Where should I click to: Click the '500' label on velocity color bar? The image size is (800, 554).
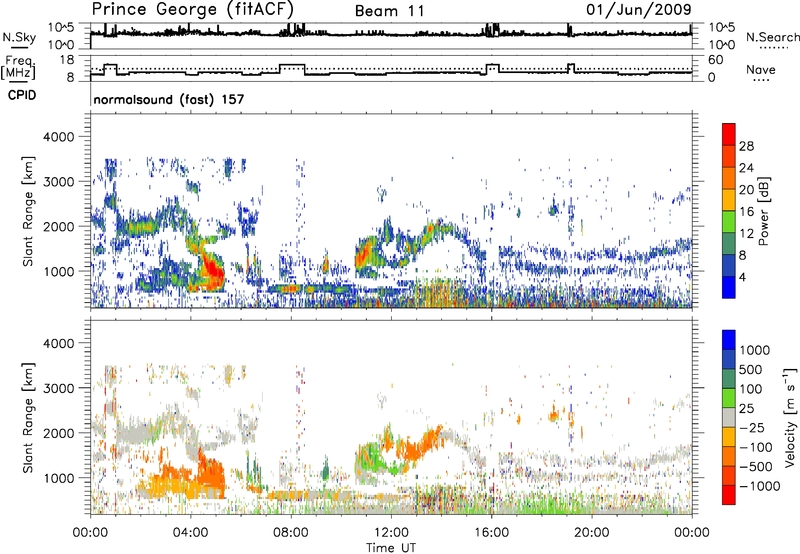750,369
